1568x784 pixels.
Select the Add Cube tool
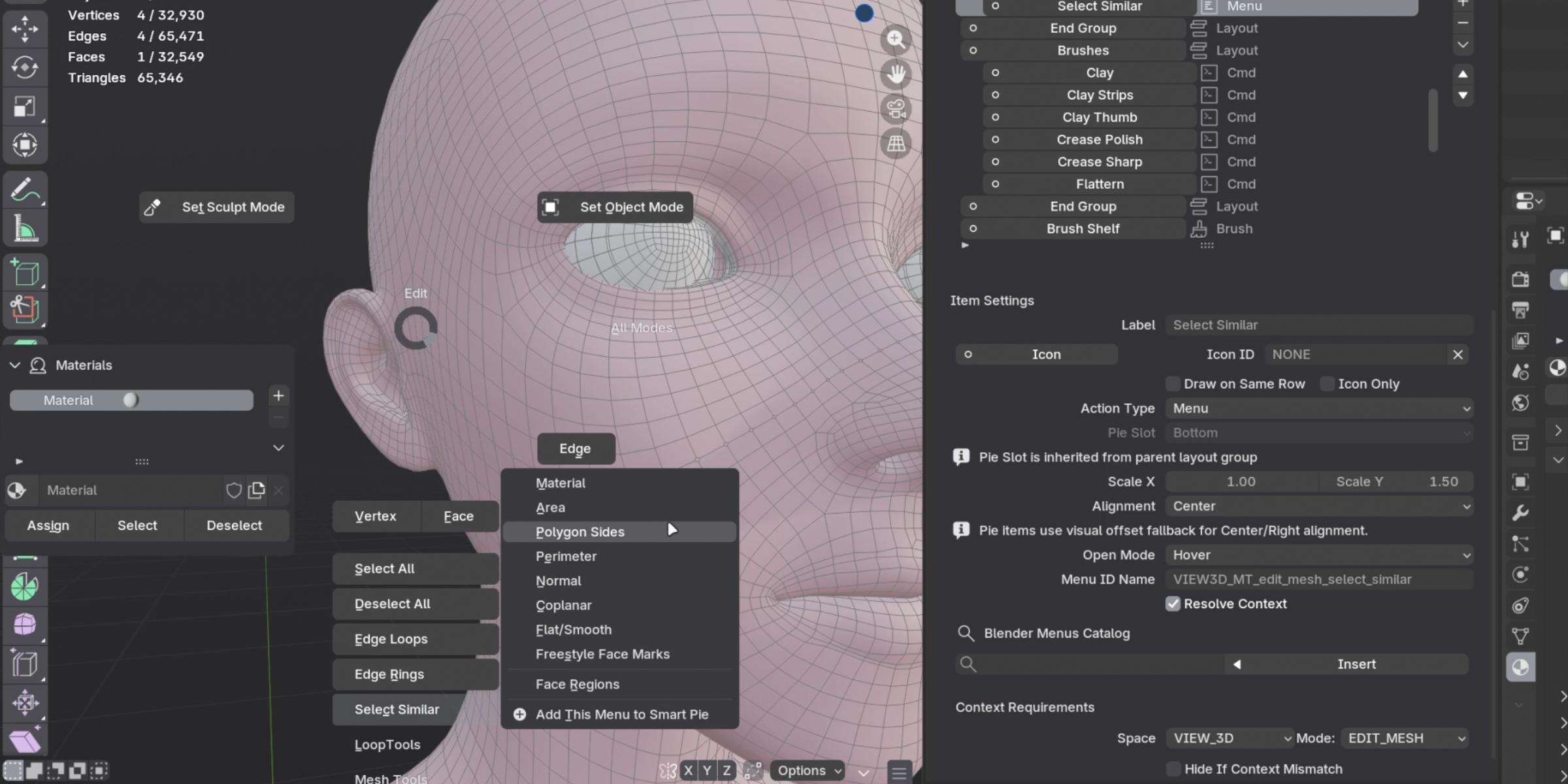click(x=25, y=272)
